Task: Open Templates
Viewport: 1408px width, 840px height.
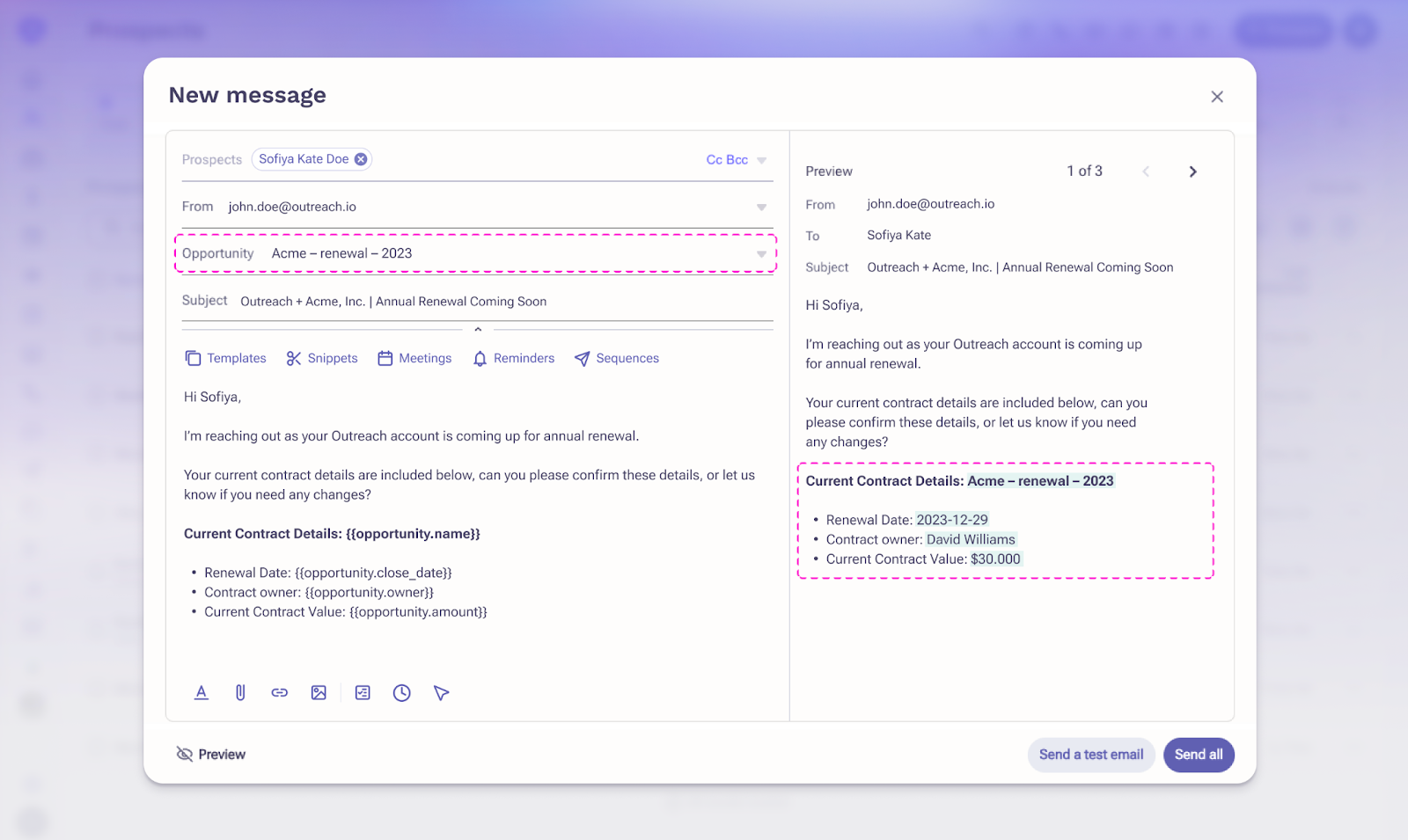Action: [x=226, y=358]
